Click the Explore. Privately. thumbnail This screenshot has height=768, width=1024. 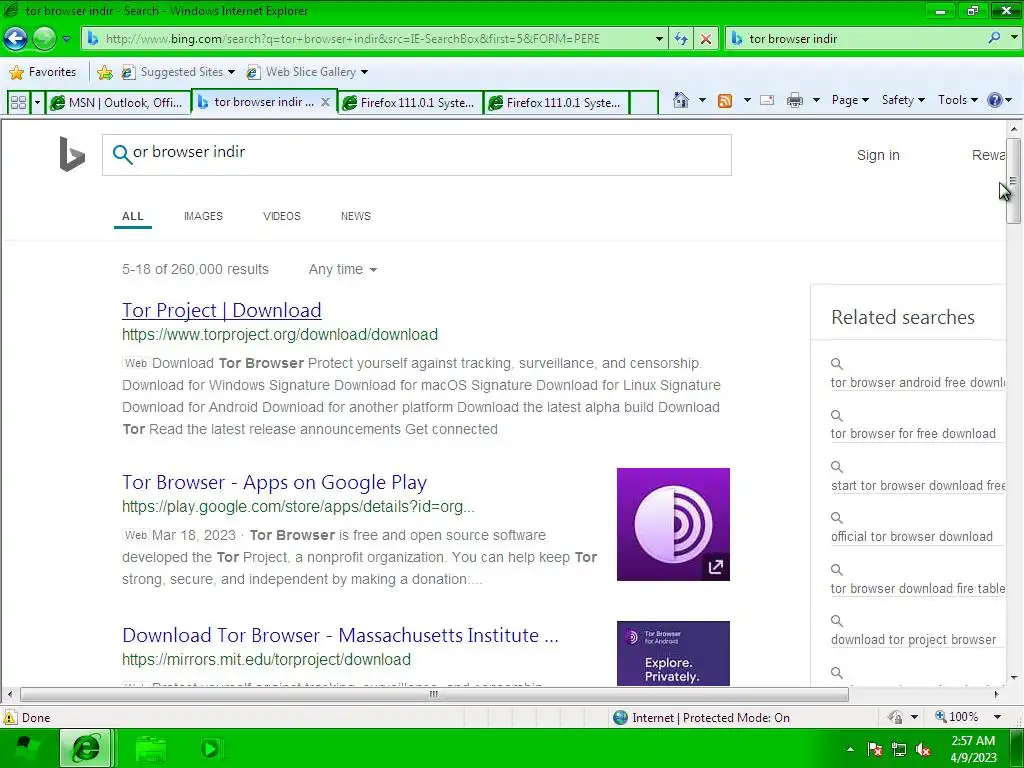[673, 653]
